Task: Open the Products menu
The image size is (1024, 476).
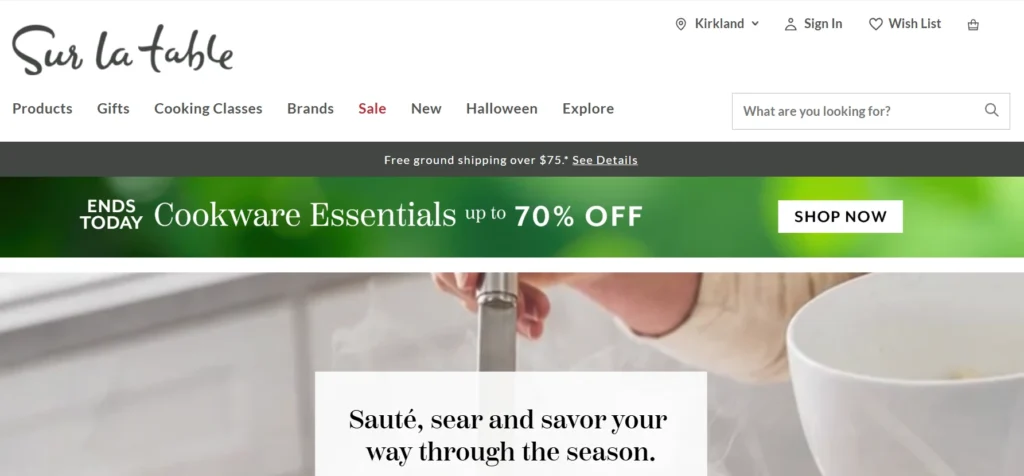Action: [42, 108]
